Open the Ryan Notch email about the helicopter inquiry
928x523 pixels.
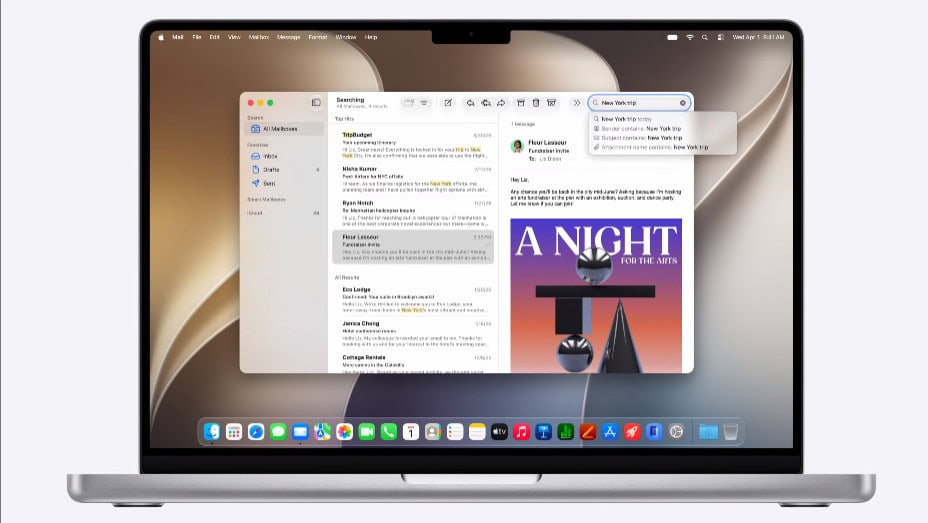413,213
